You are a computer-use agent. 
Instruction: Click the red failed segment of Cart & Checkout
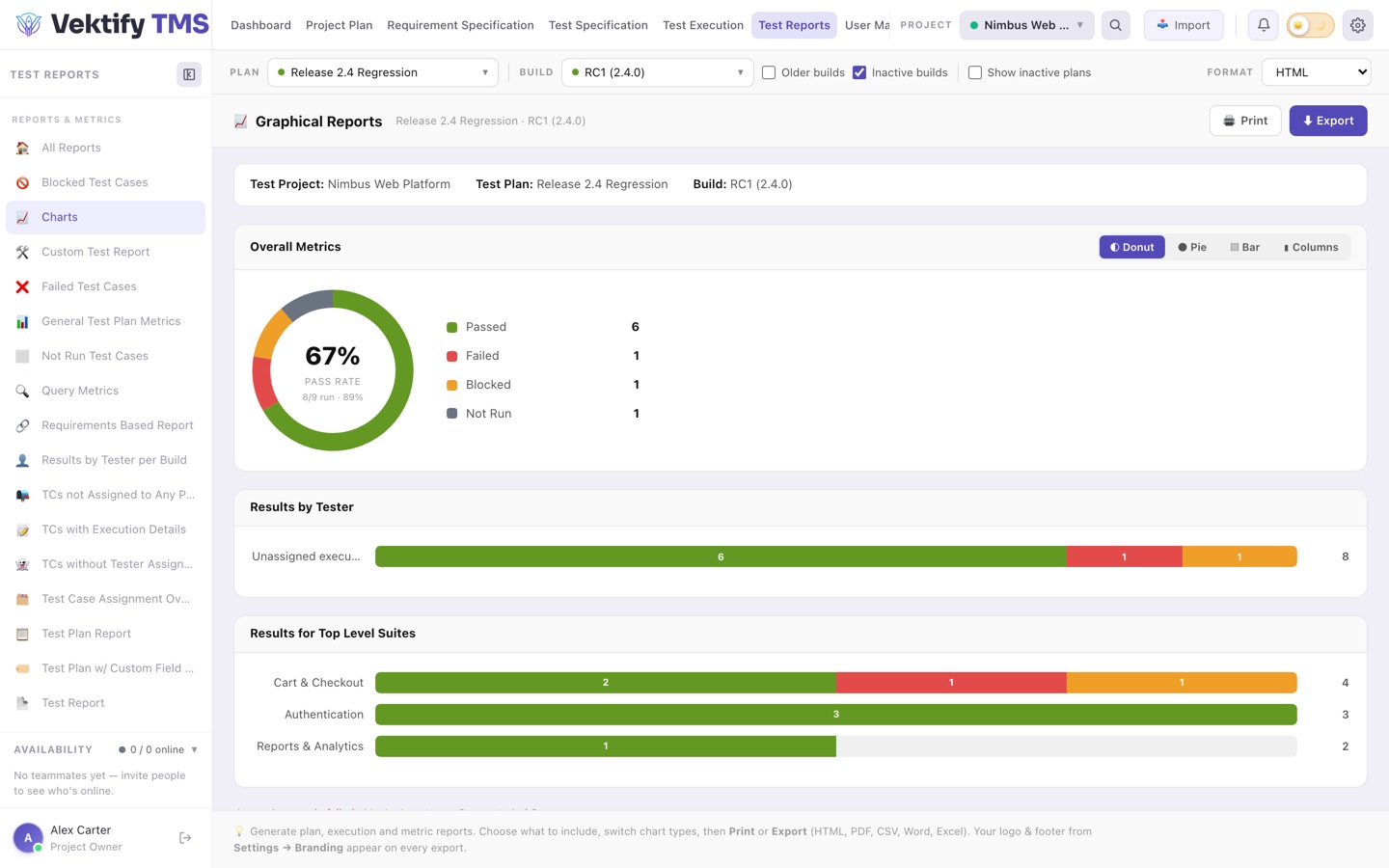tap(951, 683)
